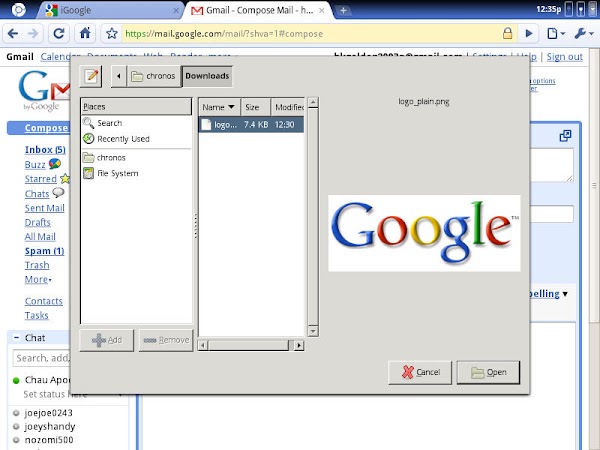Open the Drafts link
The image size is (600, 450).
tap(38, 222)
